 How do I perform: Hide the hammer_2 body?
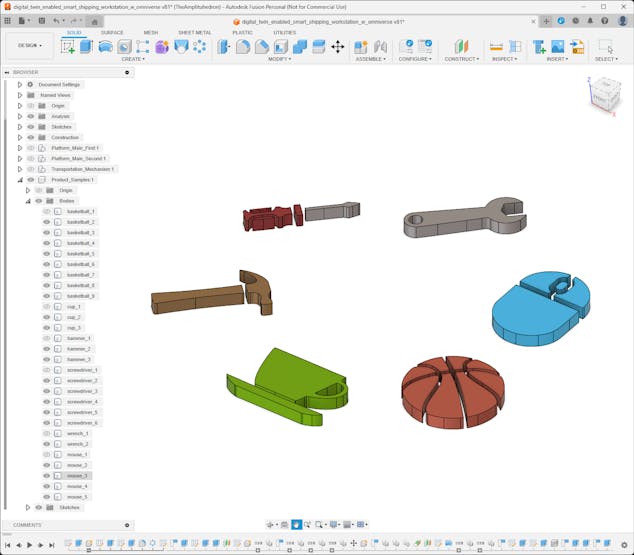pos(46,349)
